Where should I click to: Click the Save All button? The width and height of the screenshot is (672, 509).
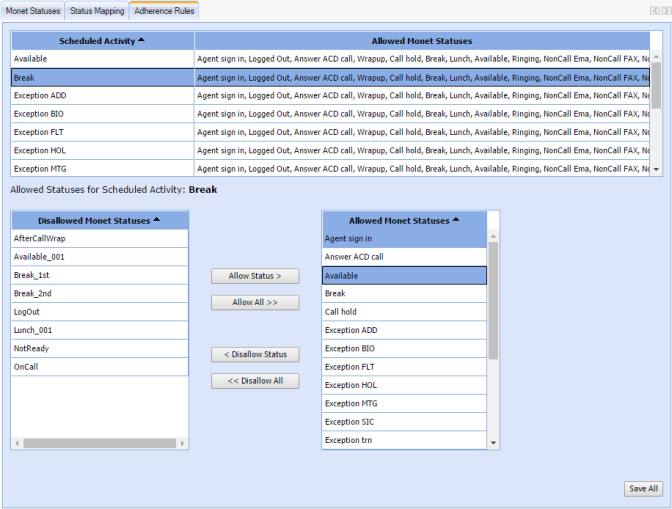click(642, 489)
